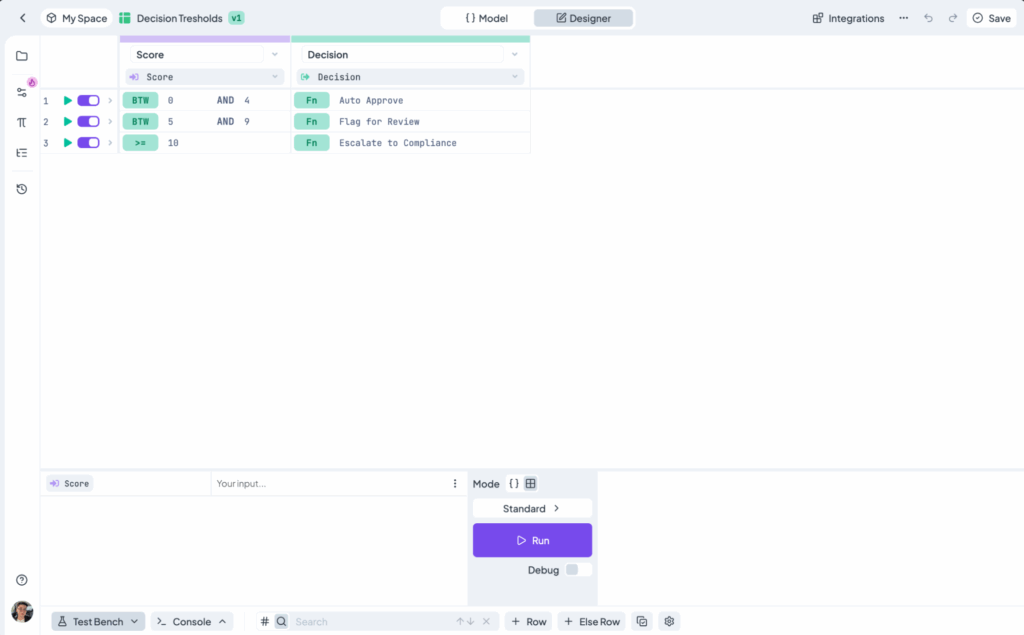
Task: Open the Console panel at the bottom
Action: [x=190, y=621]
